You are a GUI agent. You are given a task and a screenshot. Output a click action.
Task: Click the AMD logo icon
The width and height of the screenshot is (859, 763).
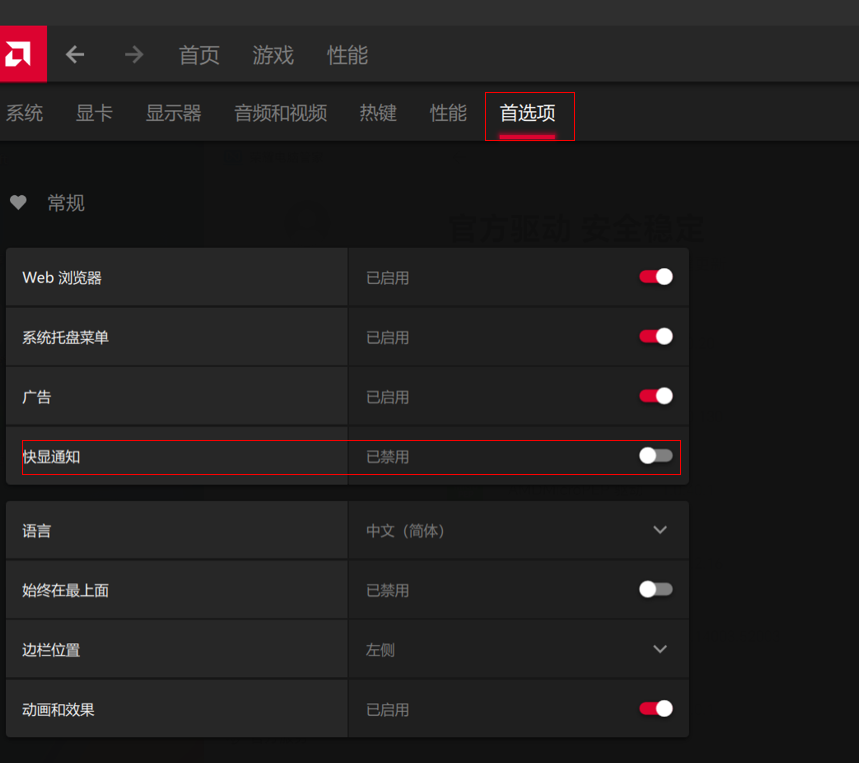pyautogui.click(x=20, y=54)
